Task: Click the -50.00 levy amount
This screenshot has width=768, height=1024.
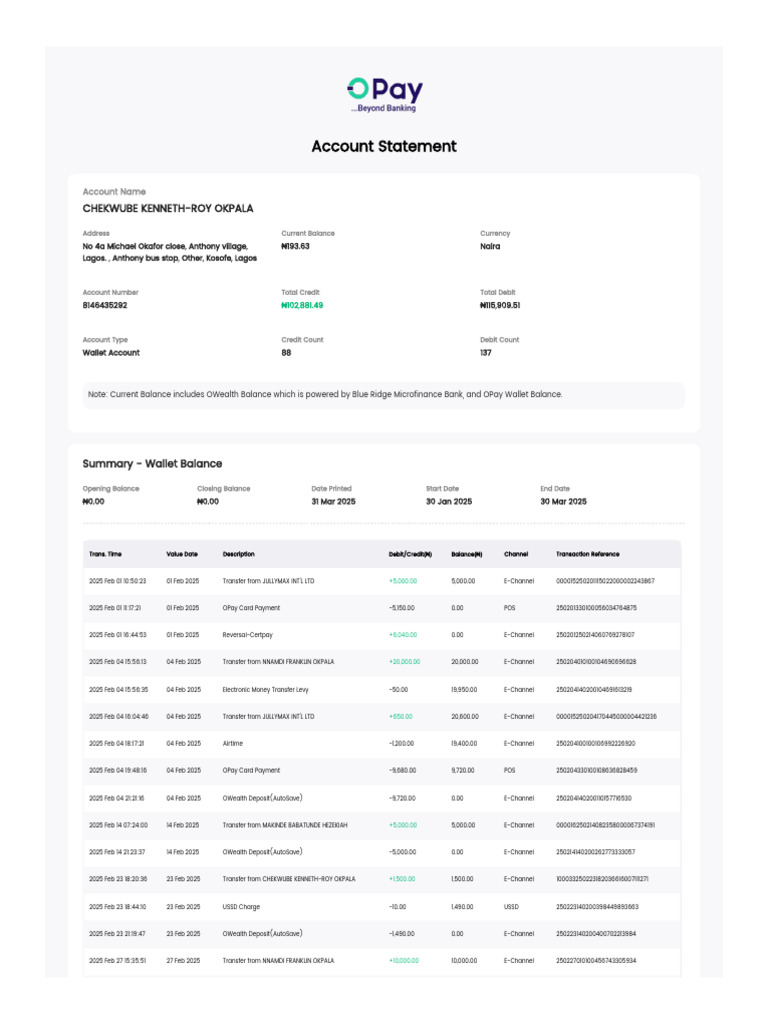Action: coord(398,690)
